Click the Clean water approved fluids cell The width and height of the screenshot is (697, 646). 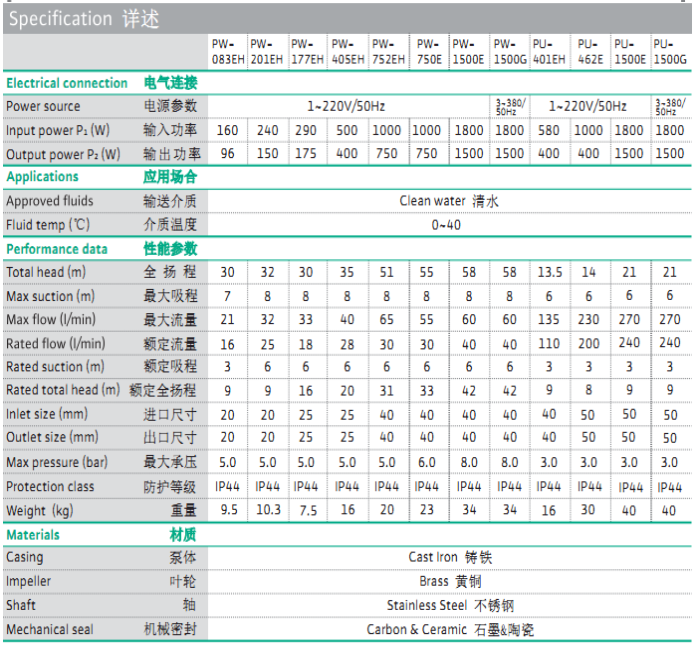(448, 201)
